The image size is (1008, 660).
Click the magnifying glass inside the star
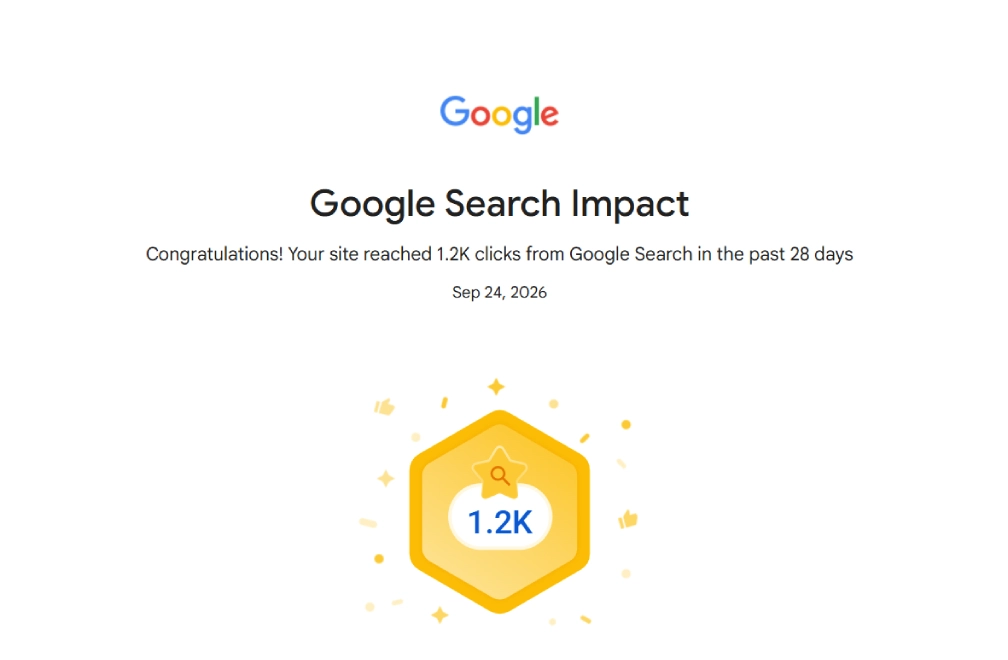[x=500, y=476]
